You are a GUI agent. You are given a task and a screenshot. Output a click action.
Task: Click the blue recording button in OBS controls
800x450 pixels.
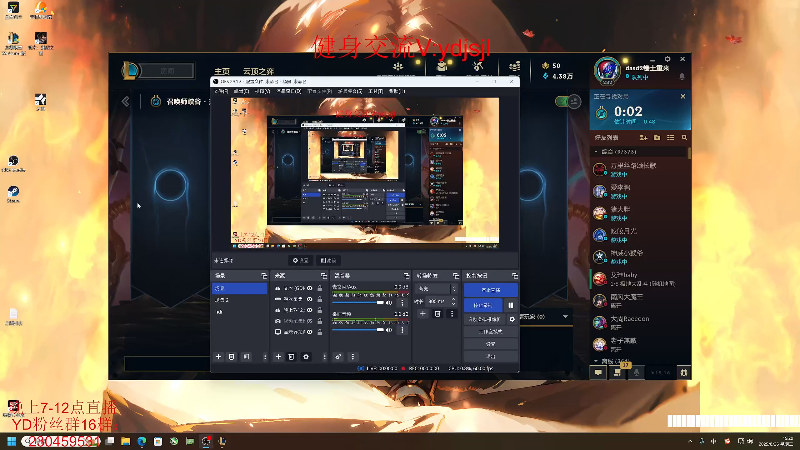[483, 305]
